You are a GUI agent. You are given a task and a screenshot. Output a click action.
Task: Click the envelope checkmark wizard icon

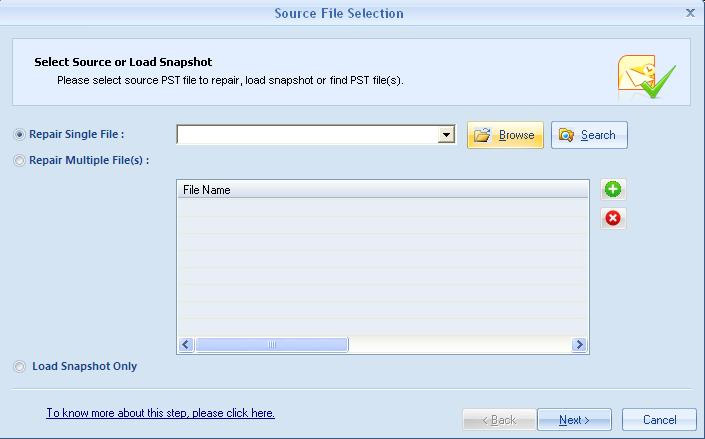(646, 77)
